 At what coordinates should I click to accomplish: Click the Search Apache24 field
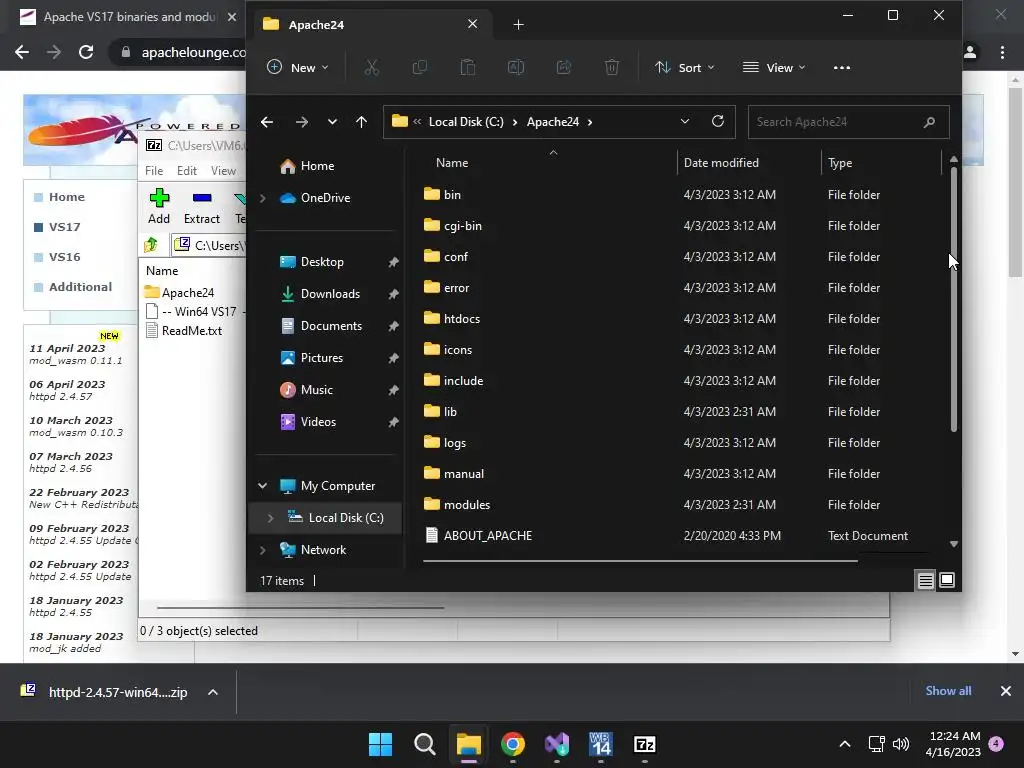(x=848, y=121)
